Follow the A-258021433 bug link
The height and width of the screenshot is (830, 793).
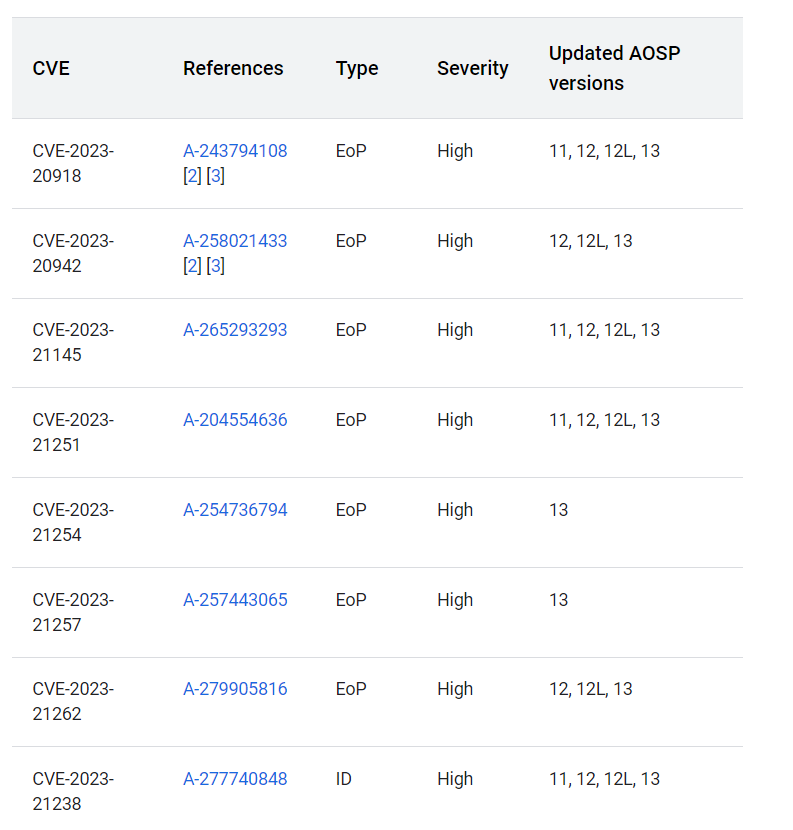(x=235, y=241)
